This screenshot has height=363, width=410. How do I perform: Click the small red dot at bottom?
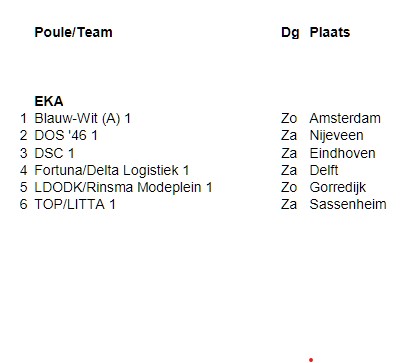pos(311,360)
